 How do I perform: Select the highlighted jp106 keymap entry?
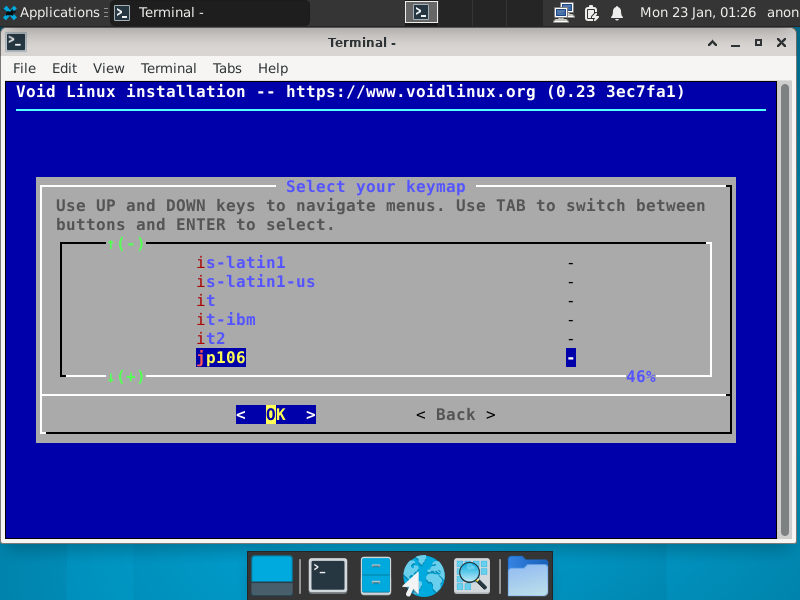click(x=221, y=358)
